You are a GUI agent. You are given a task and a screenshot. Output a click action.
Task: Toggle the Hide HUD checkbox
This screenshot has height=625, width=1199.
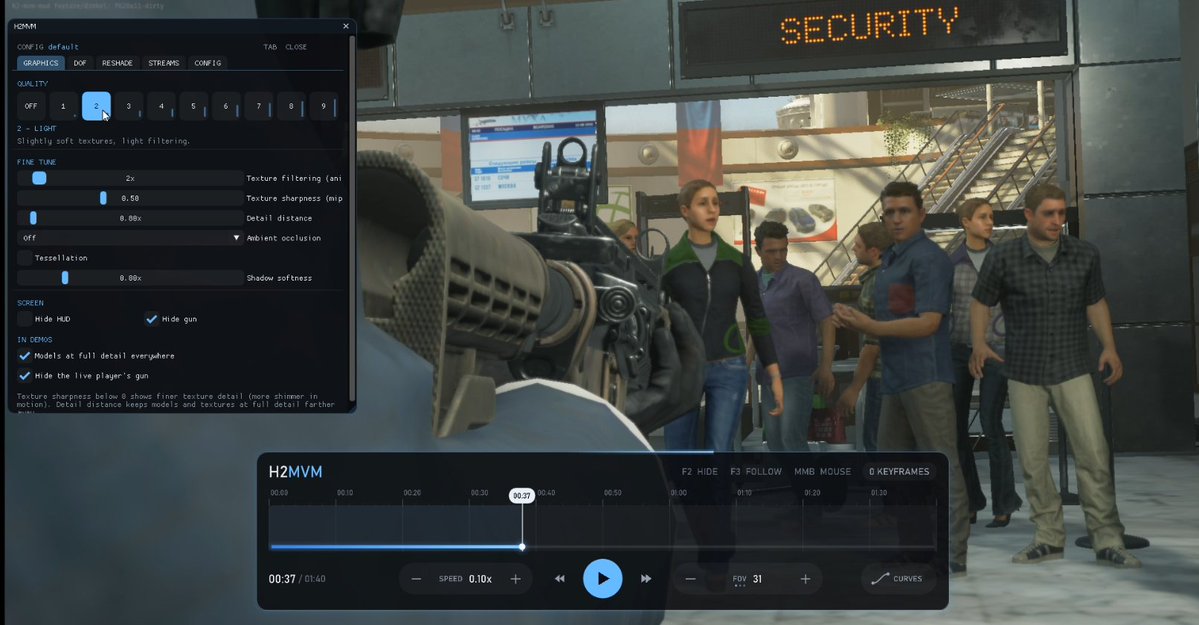point(24,319)
